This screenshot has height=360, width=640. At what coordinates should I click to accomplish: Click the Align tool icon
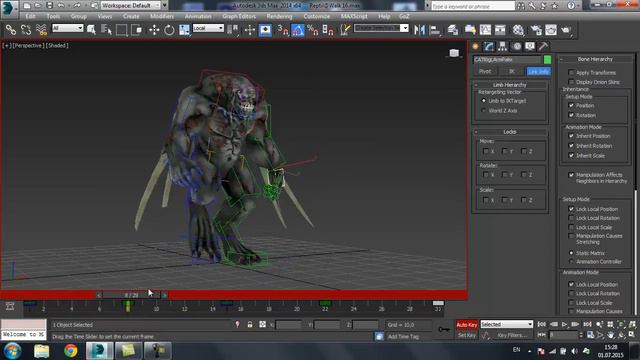point(435,30)
